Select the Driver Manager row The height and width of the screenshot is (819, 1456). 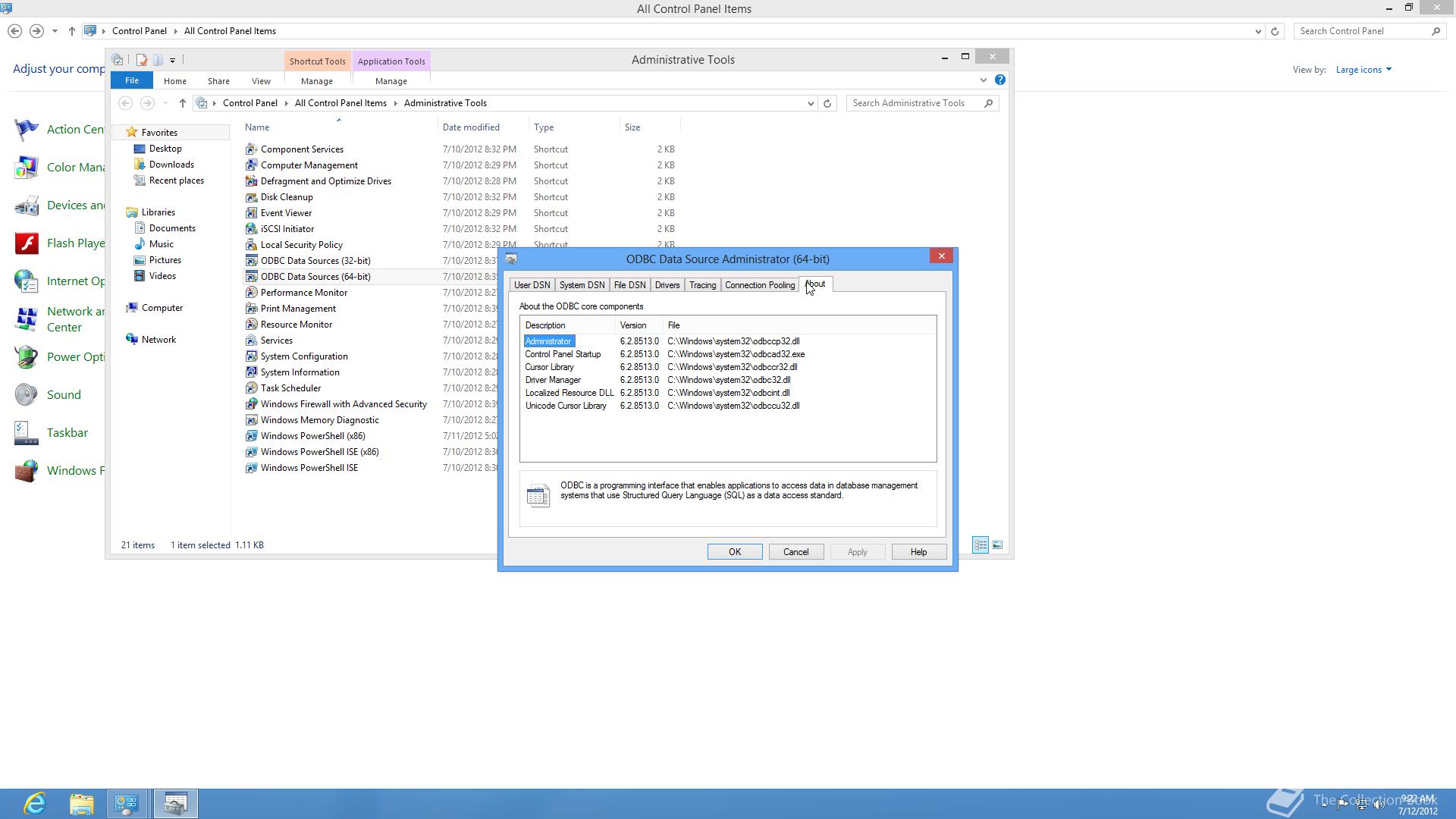pyautogui.click(x=729, y=380)
